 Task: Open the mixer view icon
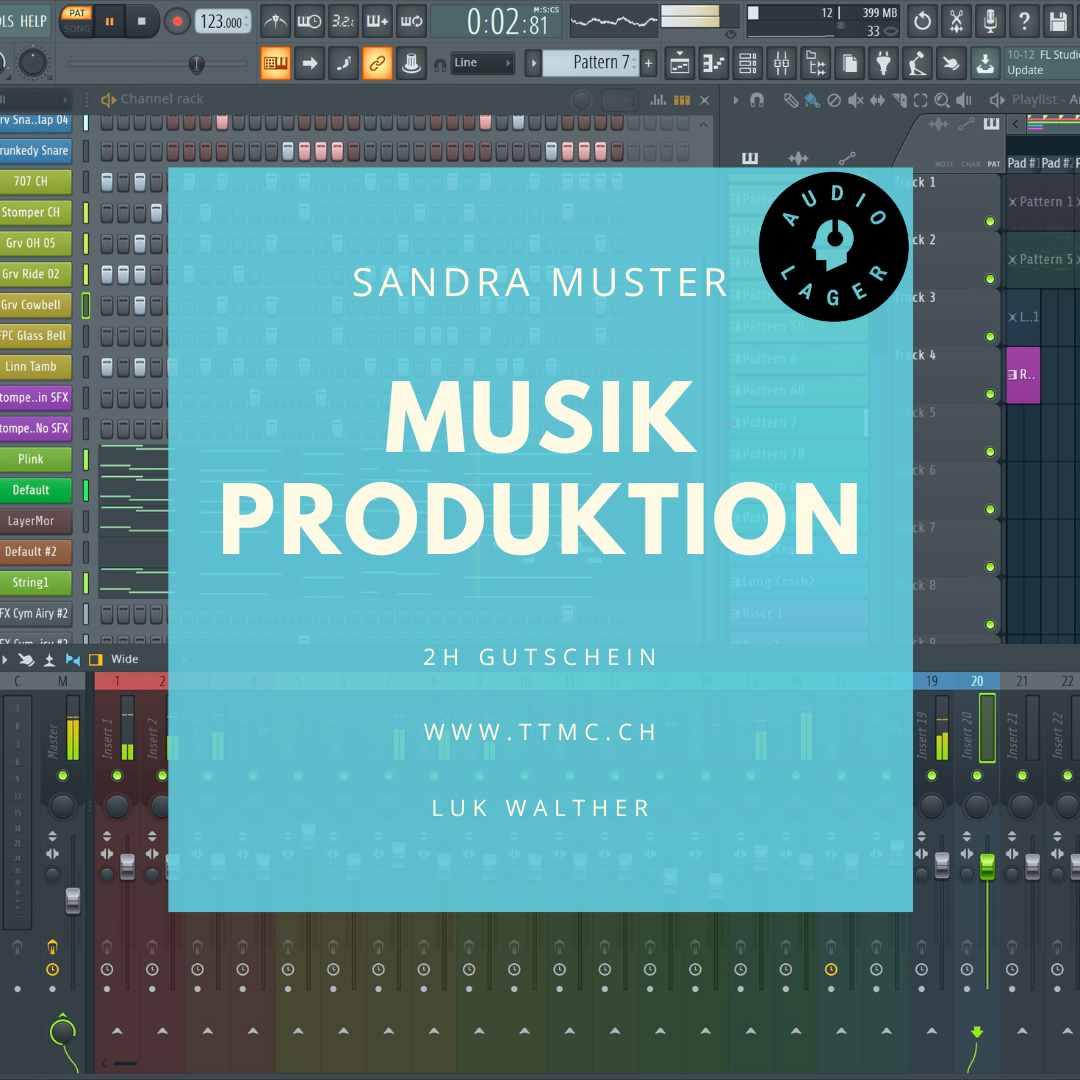pyautogui.click(x=782, y=63)
